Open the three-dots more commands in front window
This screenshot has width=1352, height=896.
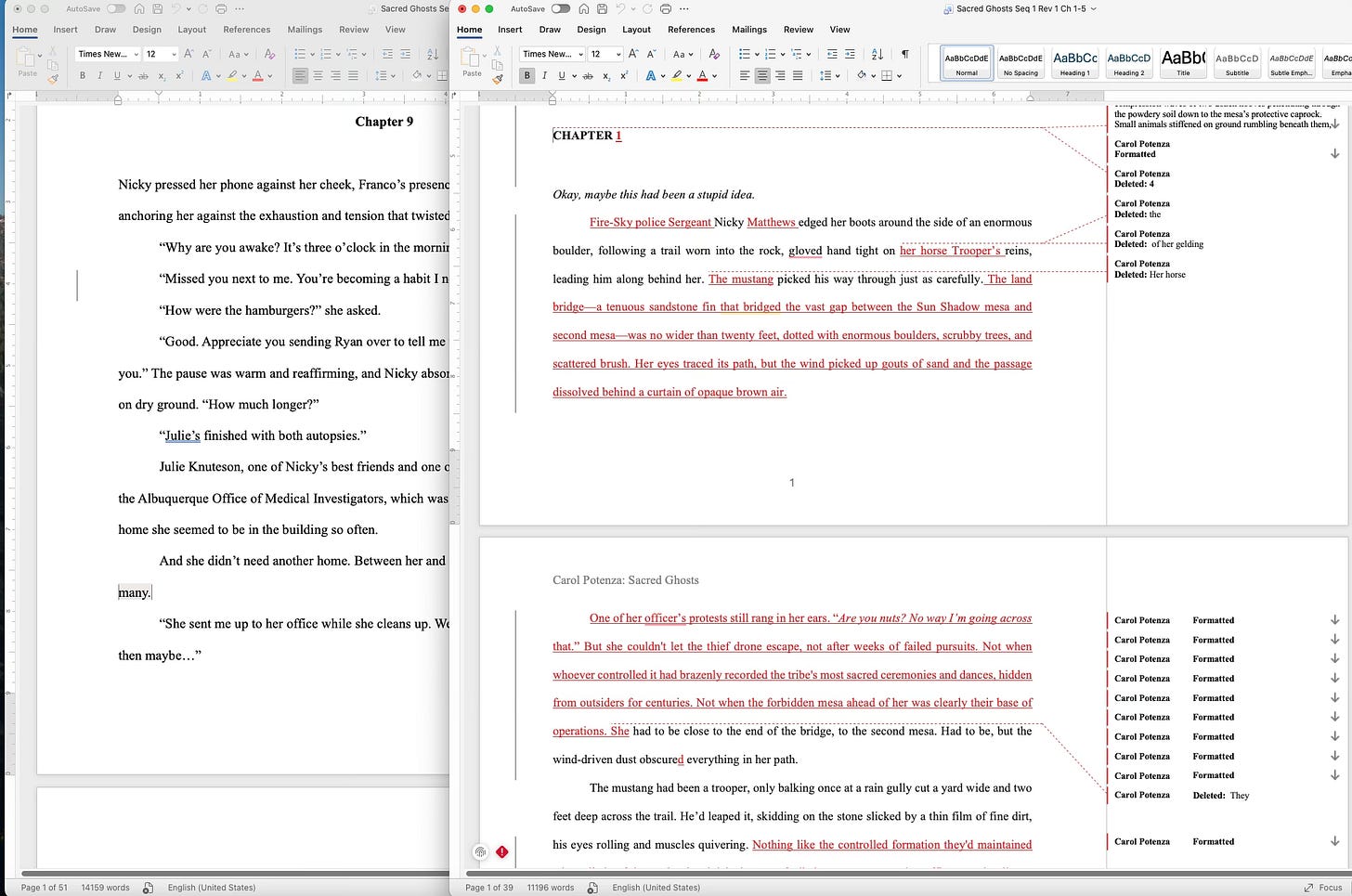tap(685, 8)
